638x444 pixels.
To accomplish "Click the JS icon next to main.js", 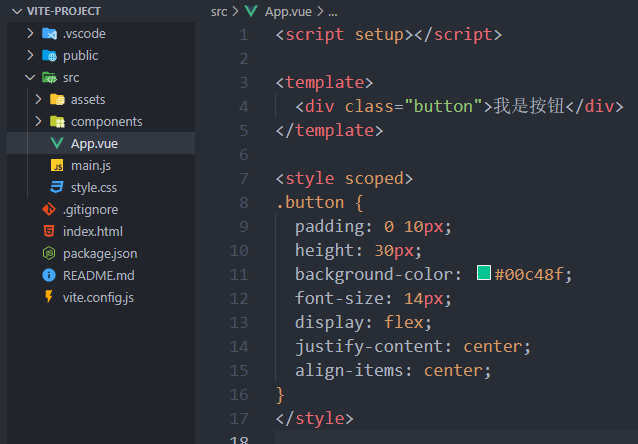I will coord(57,165).
